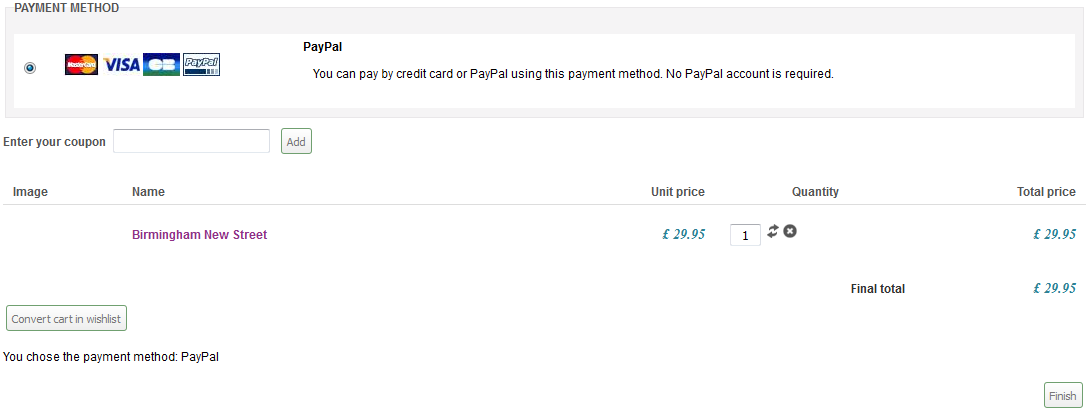Screen dimensions: 1089x416
Task: Click the Name column header
Action: [x=149, y=192]
